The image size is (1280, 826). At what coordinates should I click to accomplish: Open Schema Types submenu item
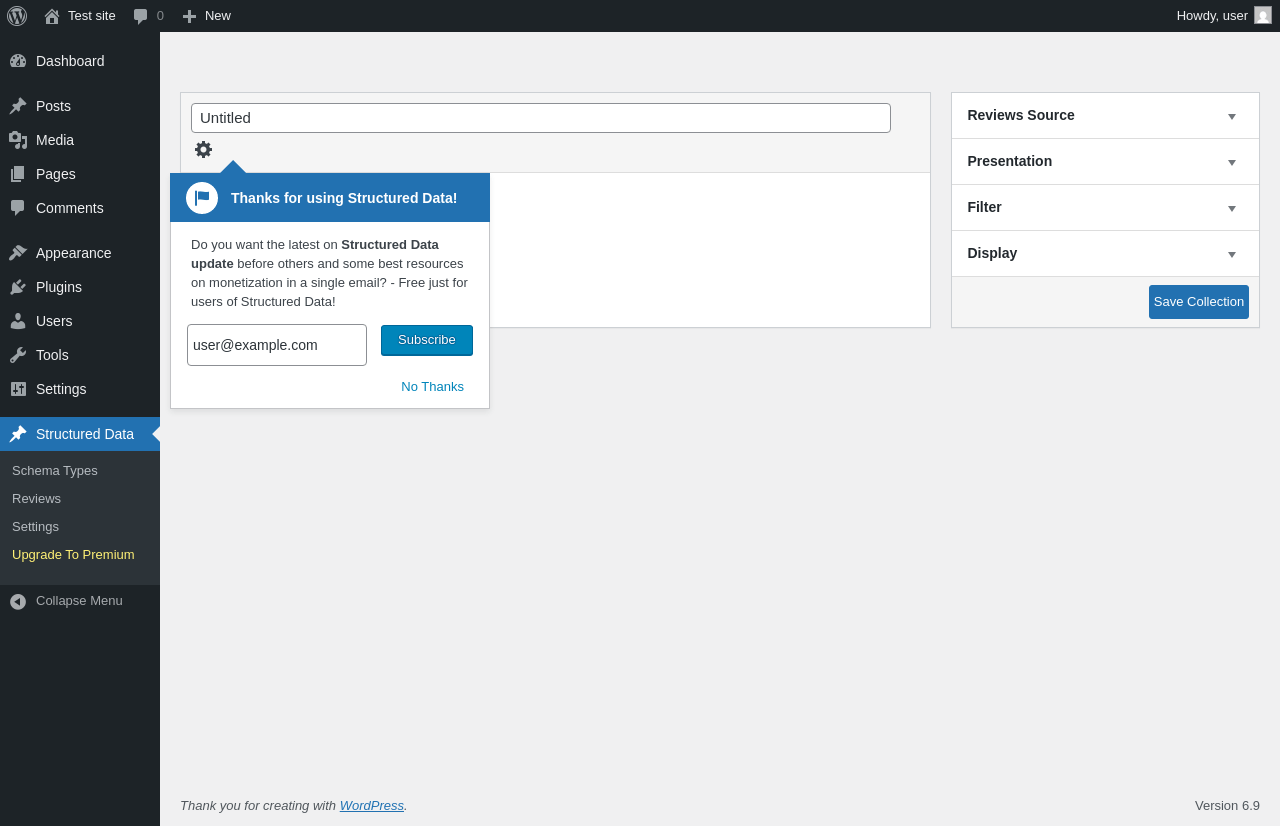55,471
